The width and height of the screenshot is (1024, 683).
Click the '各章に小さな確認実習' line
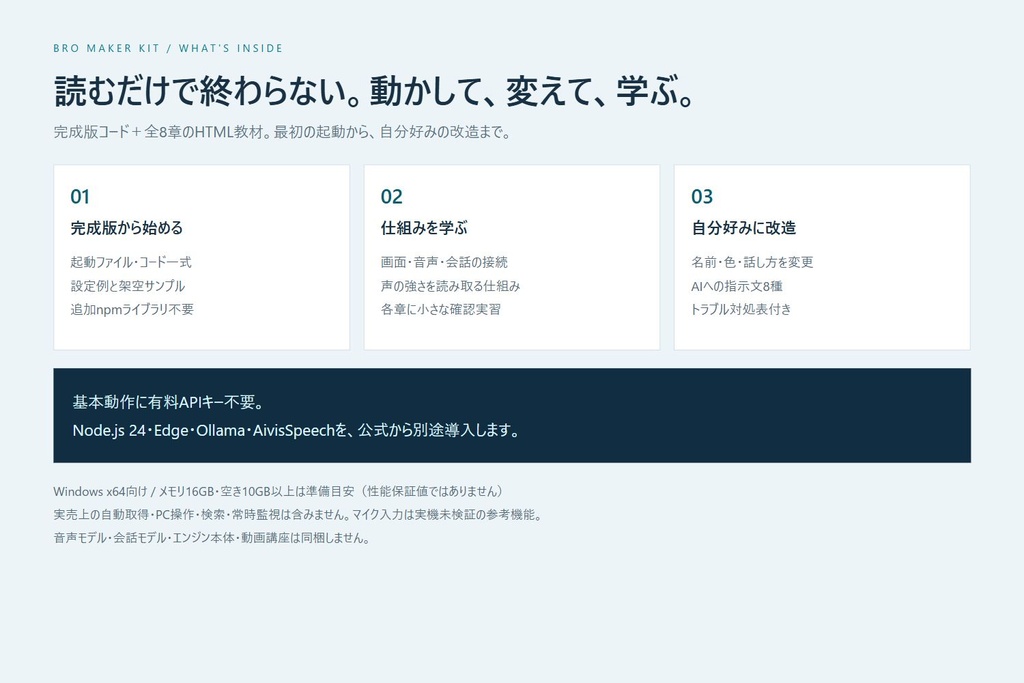tap(441, 310)
